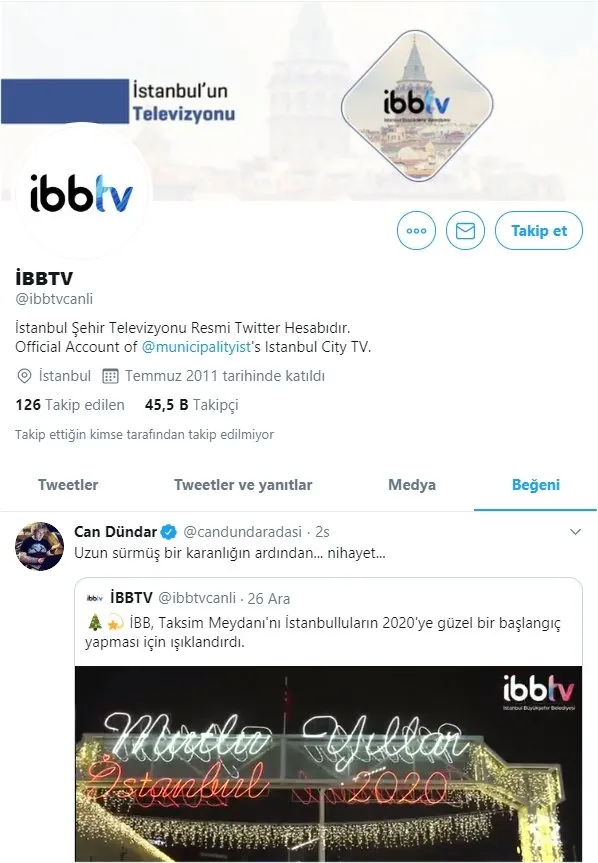Open the Mutlu Yıllar İstanbul 2020 video thumbnail
The image size is (598, 863).
pos(328,764)
